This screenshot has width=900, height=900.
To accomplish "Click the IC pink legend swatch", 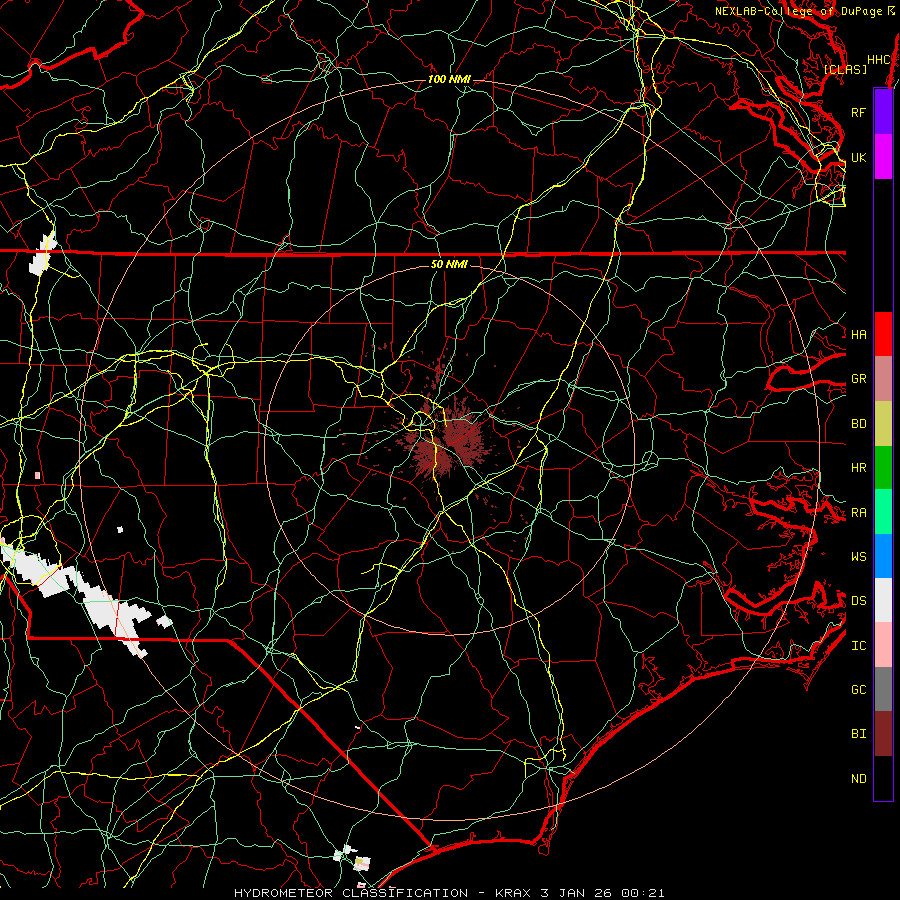I will (883, 645).
